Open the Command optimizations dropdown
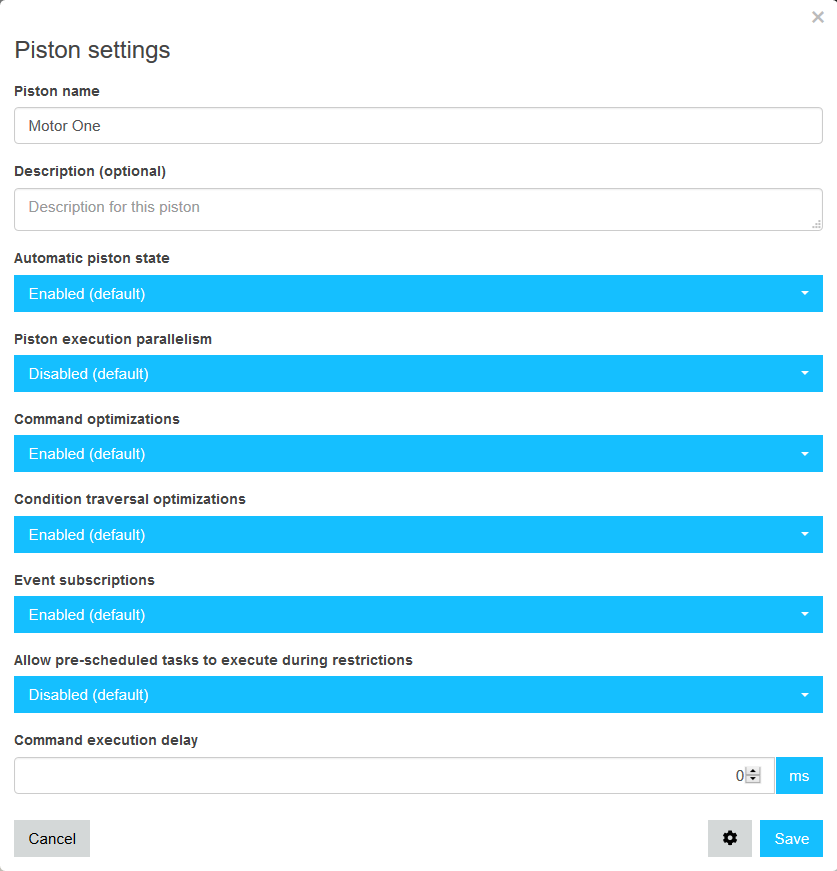This screenshot has height=871, width=837. pyautogui.click(x=418, y=453)
